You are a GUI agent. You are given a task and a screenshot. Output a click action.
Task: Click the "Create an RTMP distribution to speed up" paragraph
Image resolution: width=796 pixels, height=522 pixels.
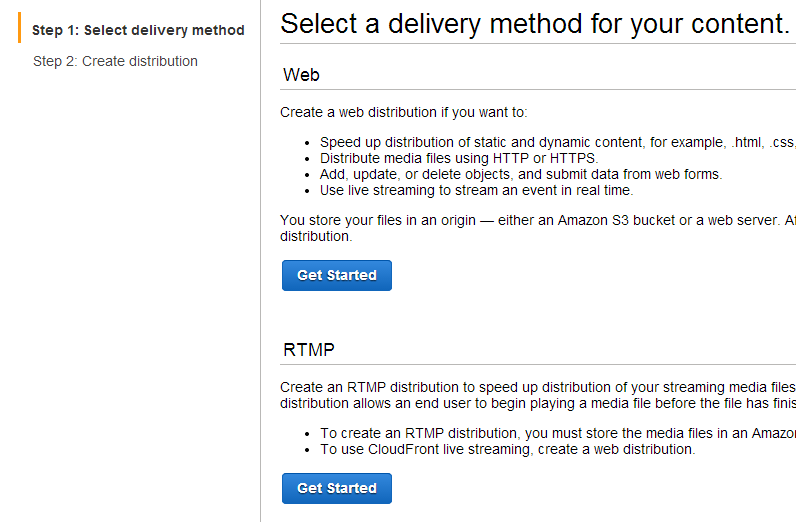tap(537, 387)
